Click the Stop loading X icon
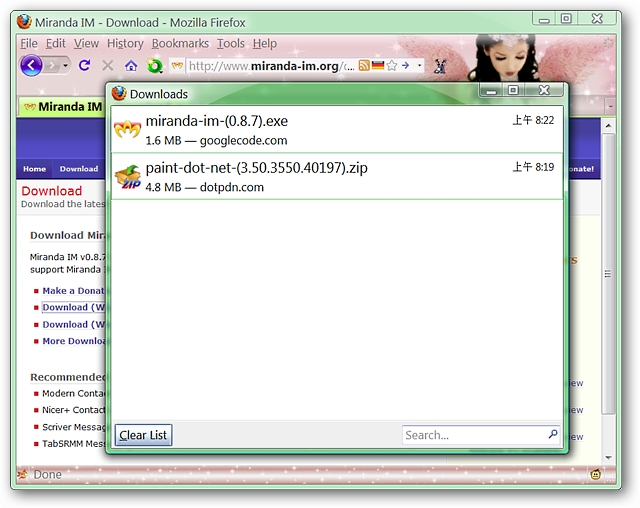The image size is (640, 508). coord(107,65)
